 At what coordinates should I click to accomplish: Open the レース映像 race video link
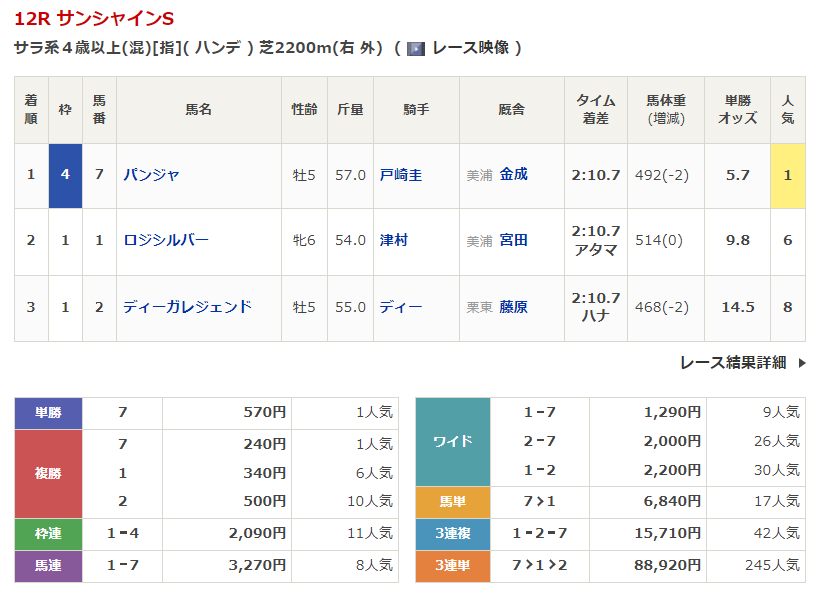coord(470,48)
